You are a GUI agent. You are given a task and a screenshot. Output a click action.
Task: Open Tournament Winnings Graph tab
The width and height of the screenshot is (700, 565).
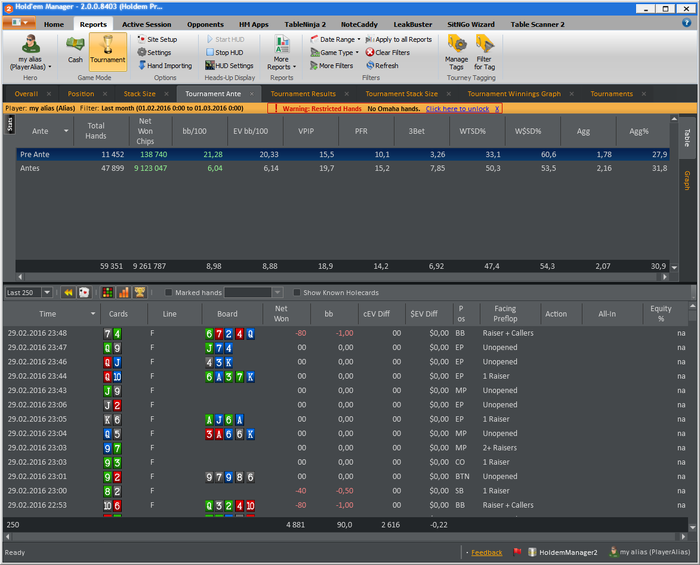click(x=514, y=94)
